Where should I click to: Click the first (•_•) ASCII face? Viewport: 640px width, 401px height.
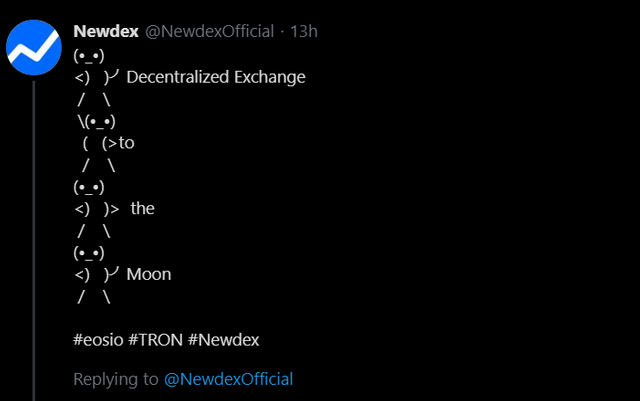[89, 55]
